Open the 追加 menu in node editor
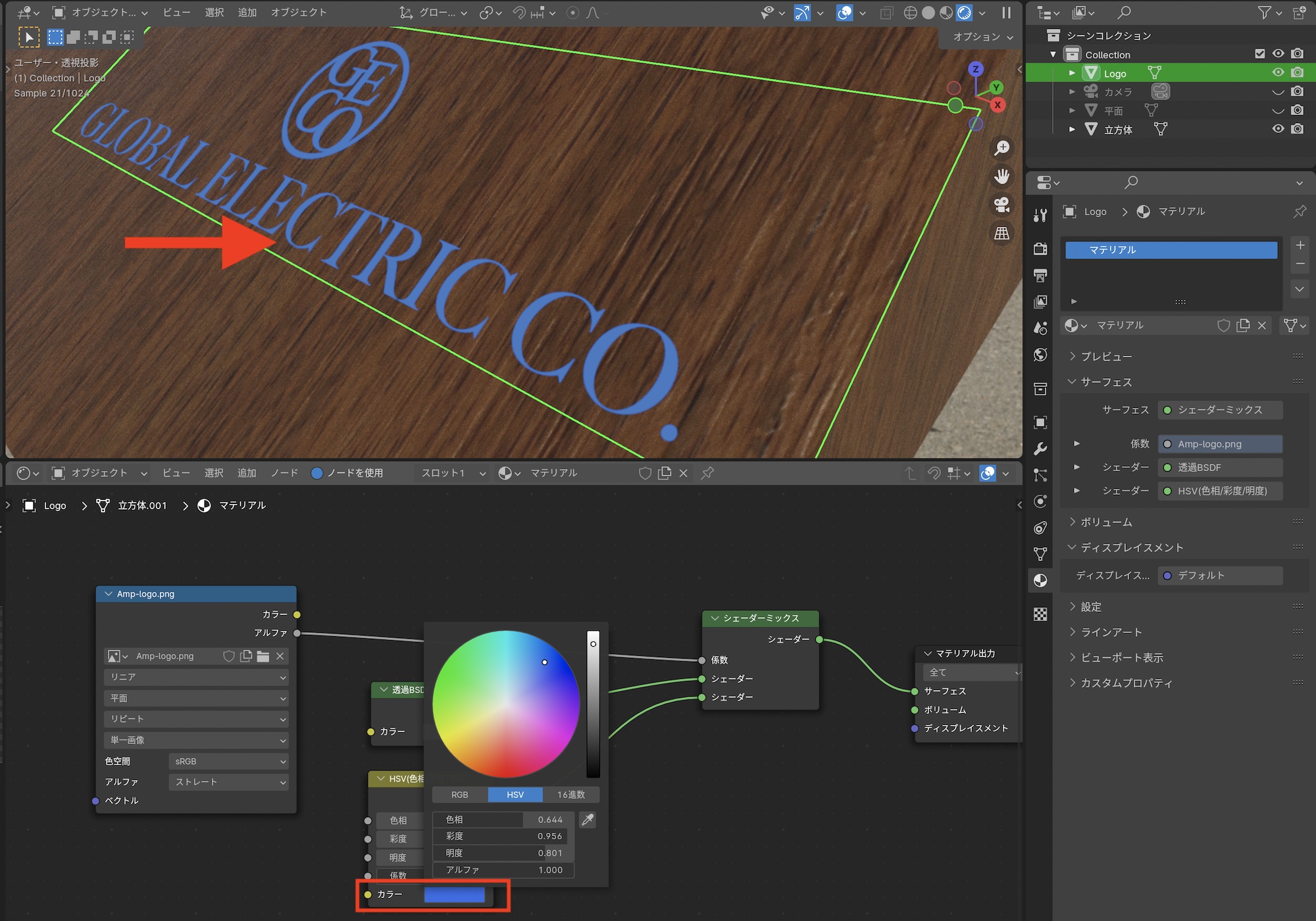1316x921 pixels. coord(247,473)
